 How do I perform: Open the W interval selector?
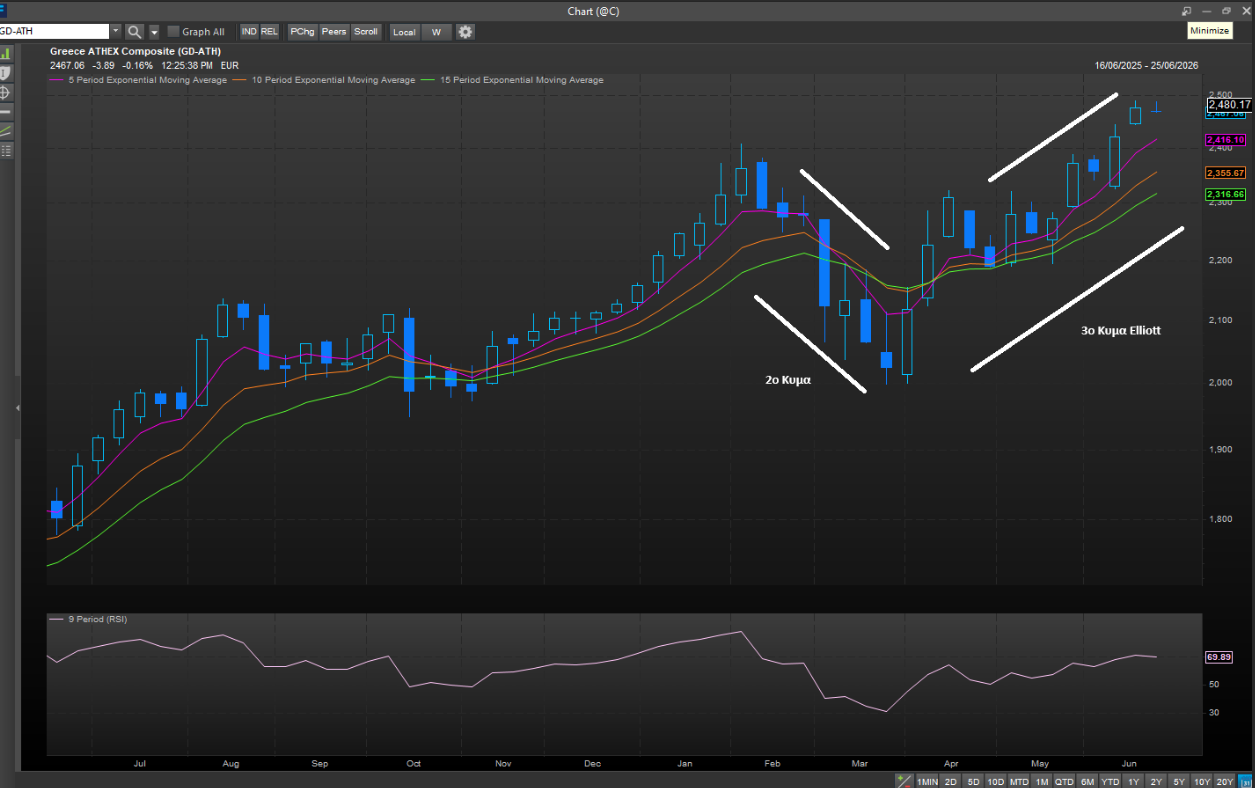(x=436, y=32)
